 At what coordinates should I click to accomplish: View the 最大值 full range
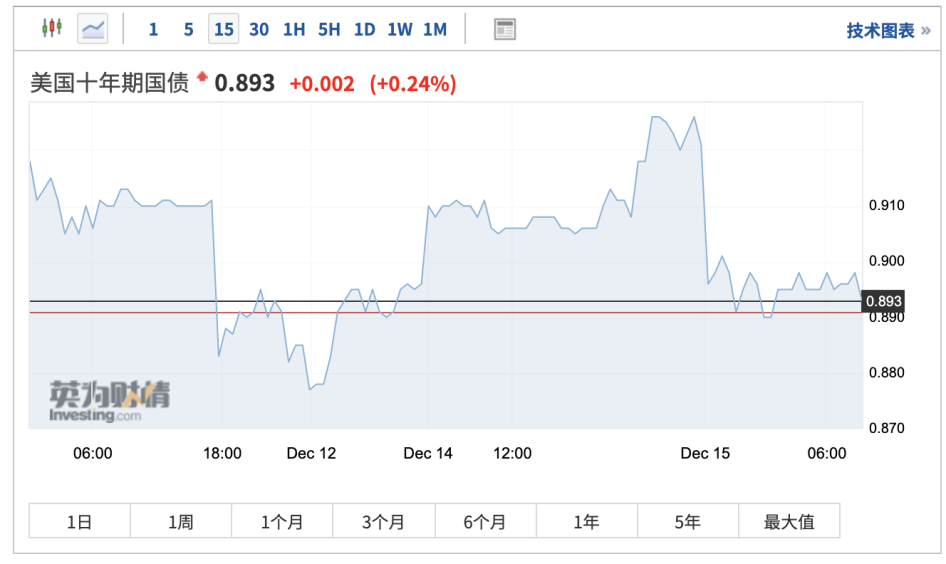pos(789,521)
